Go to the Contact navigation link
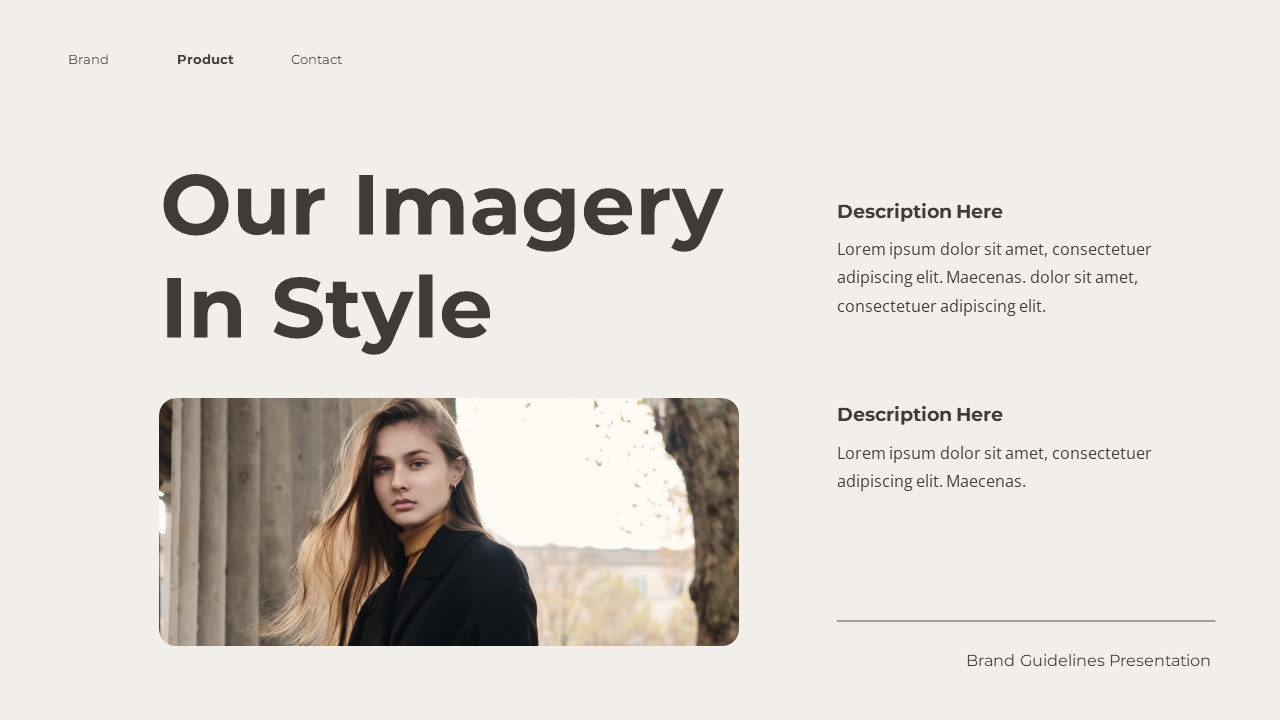The height and width of the screenshot is (720, 1280). (x=316, y=60)
